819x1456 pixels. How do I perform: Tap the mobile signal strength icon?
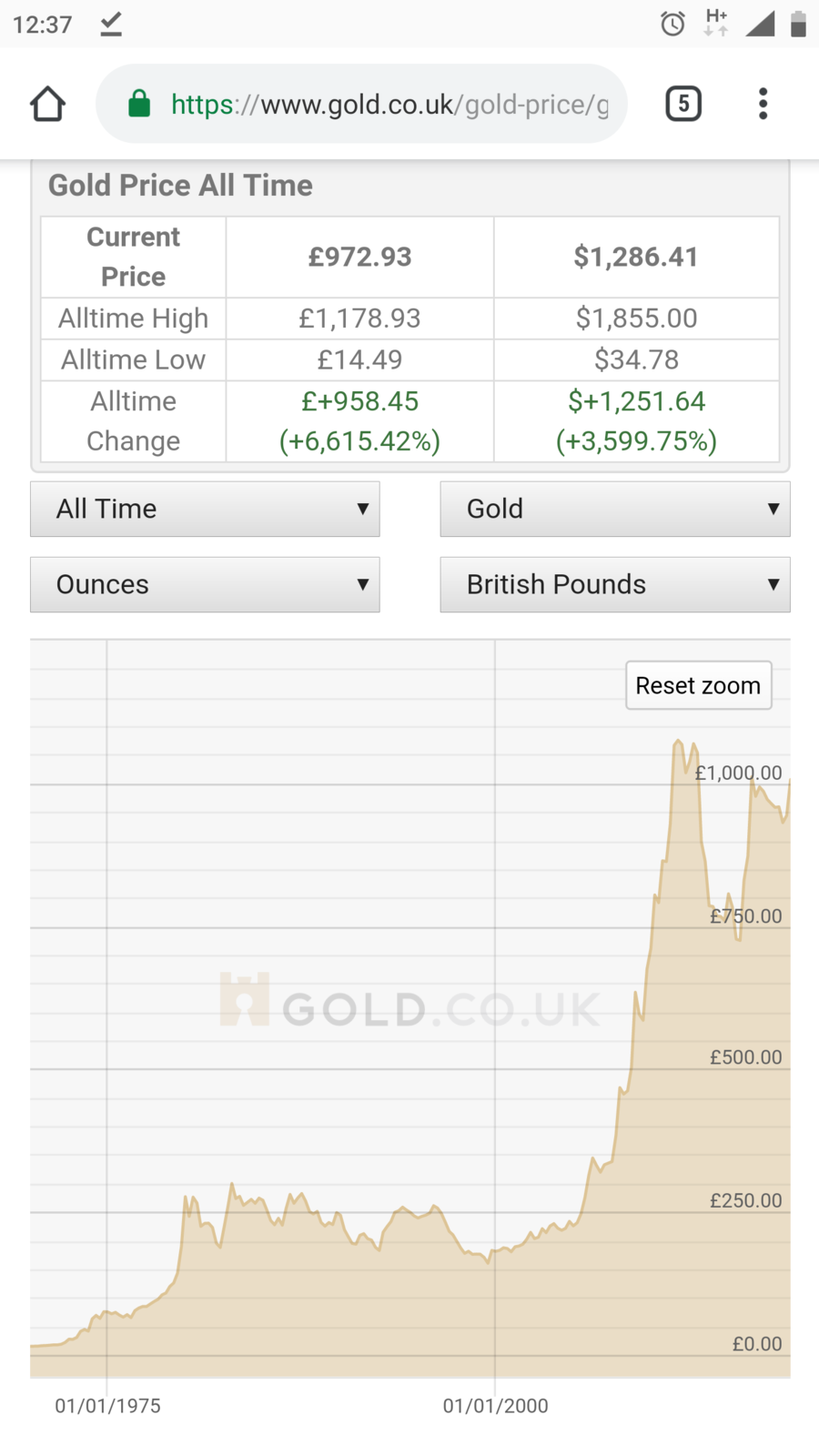[759, 24]
